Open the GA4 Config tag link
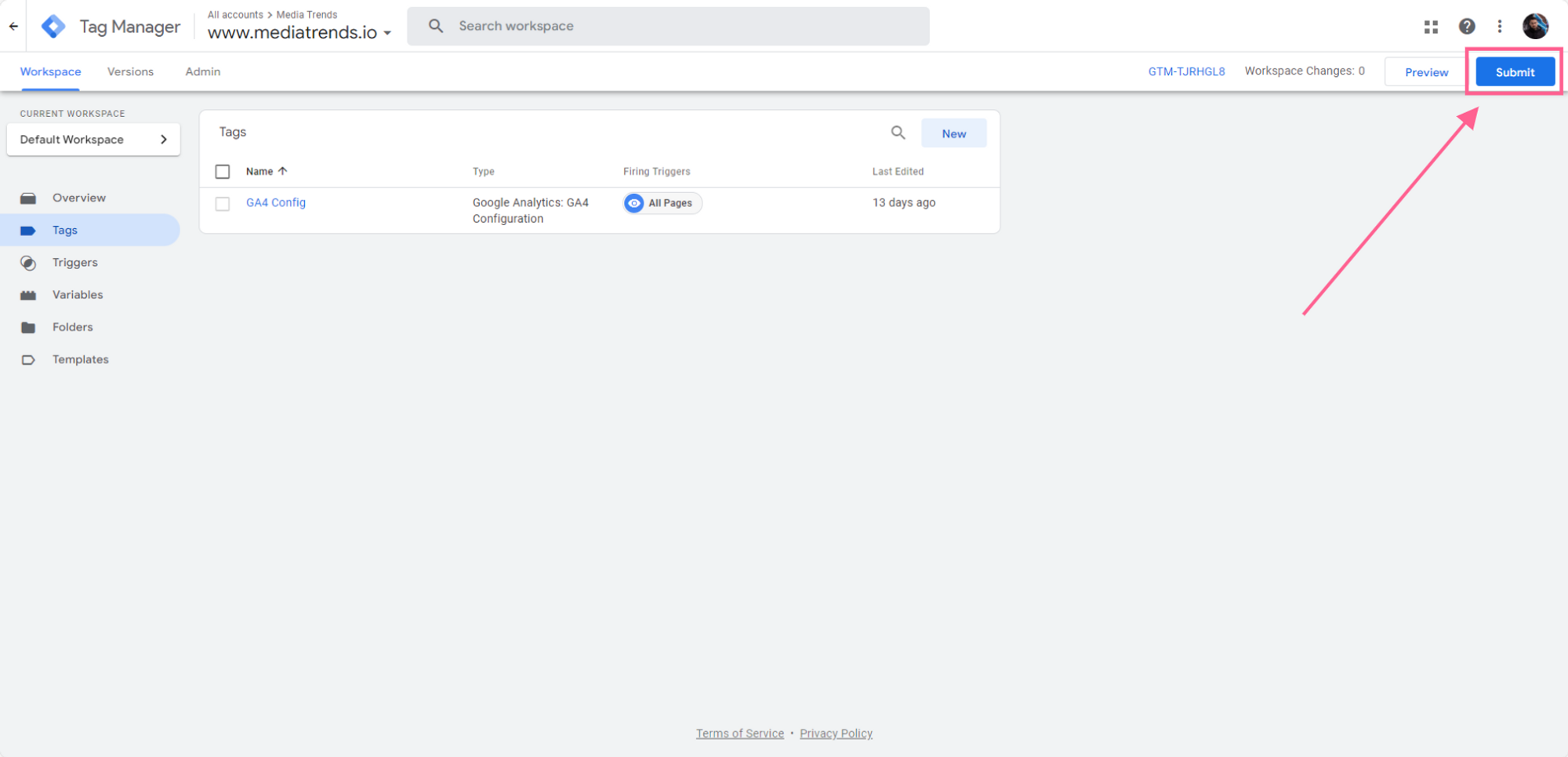The height and width of the screenshot is (757, 1568). [x=276, y=202]
